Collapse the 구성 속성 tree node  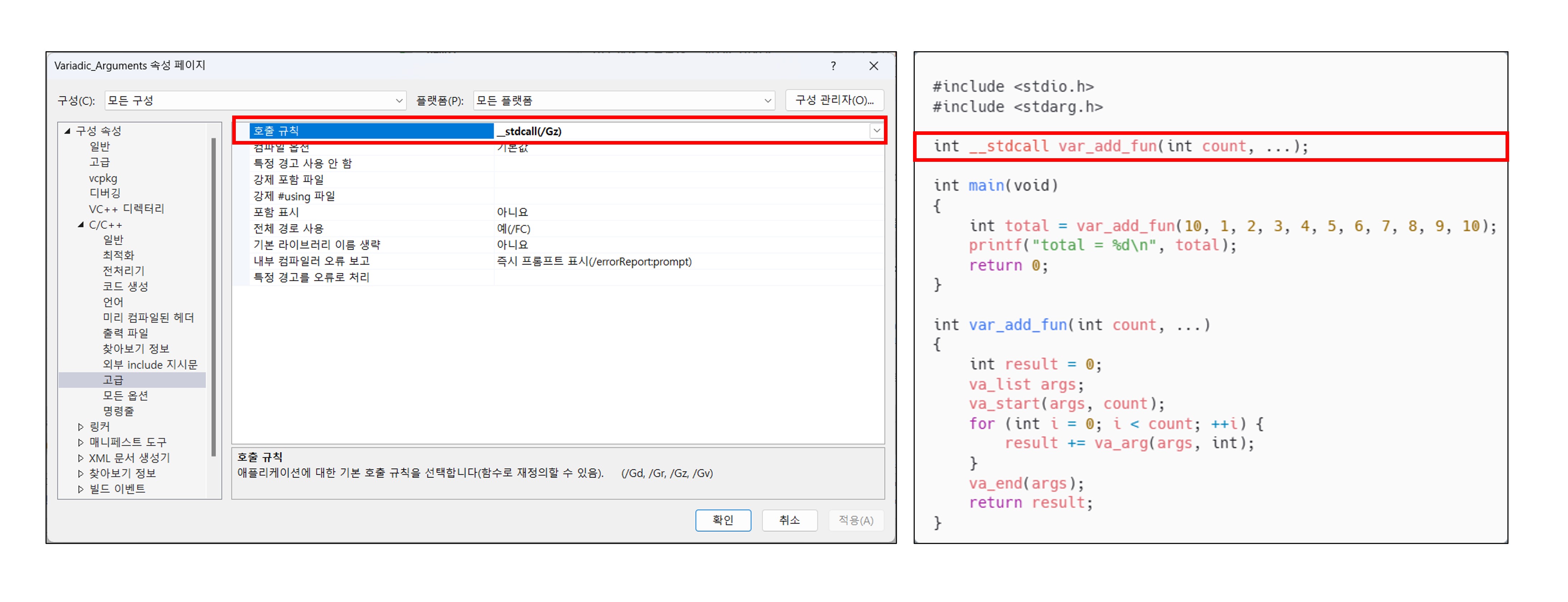(67, 131)
